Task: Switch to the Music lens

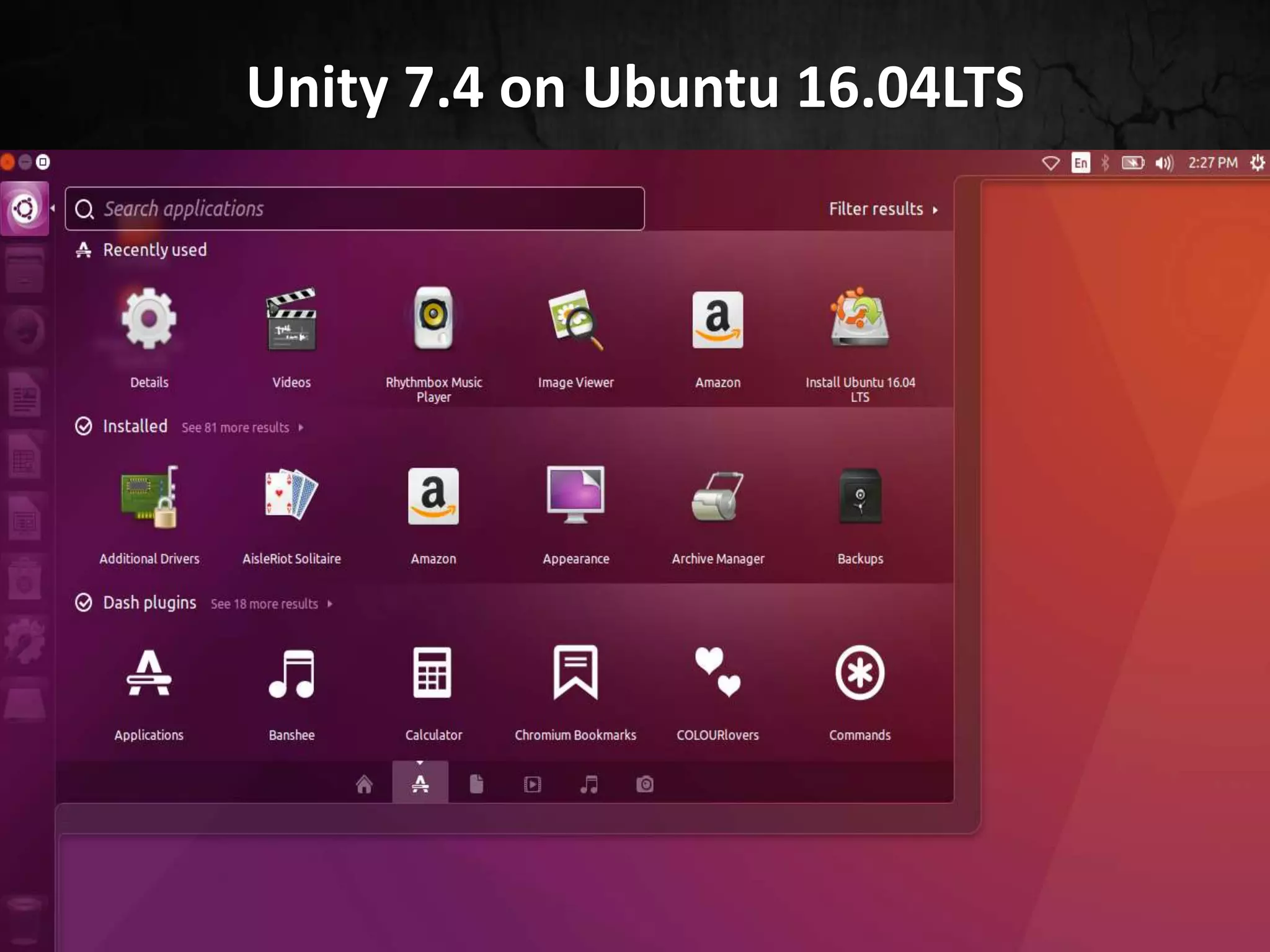Action: tap(588, 784)
